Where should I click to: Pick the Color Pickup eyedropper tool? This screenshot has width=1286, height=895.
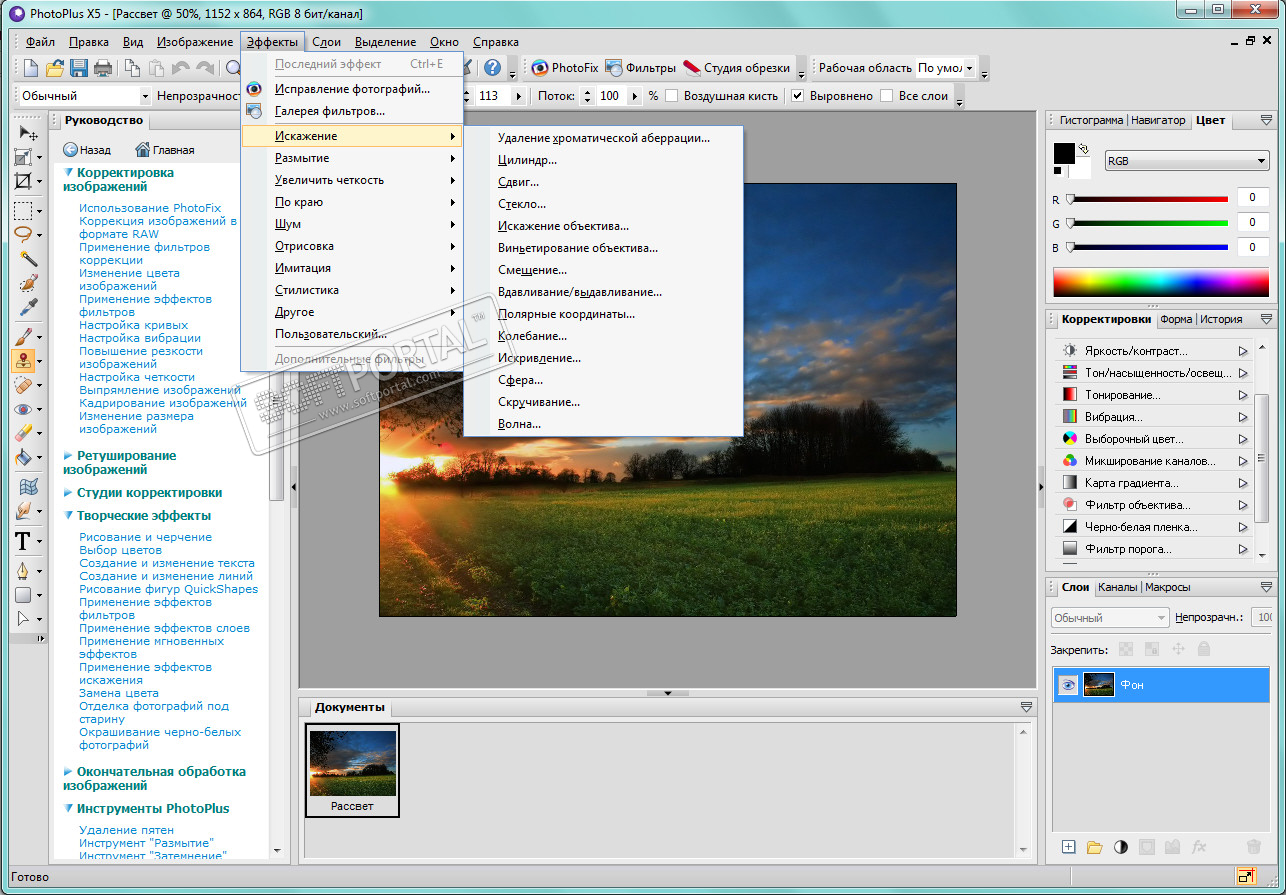click(28, 306)
